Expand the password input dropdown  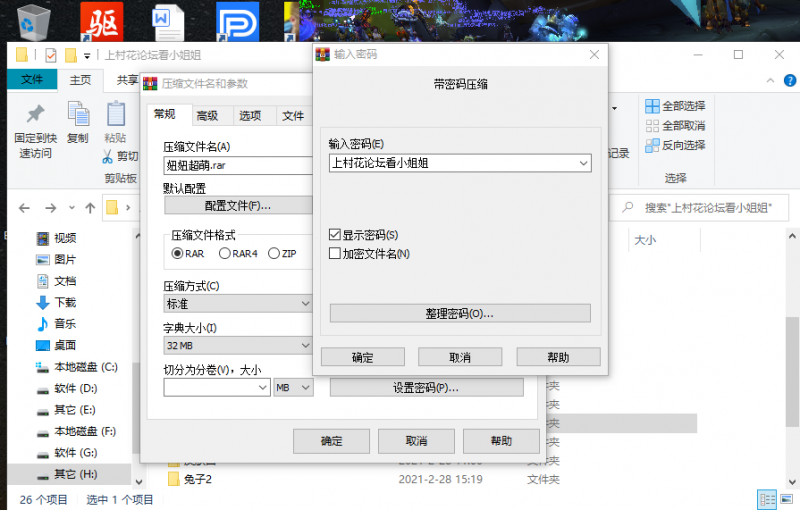[583, 163]
